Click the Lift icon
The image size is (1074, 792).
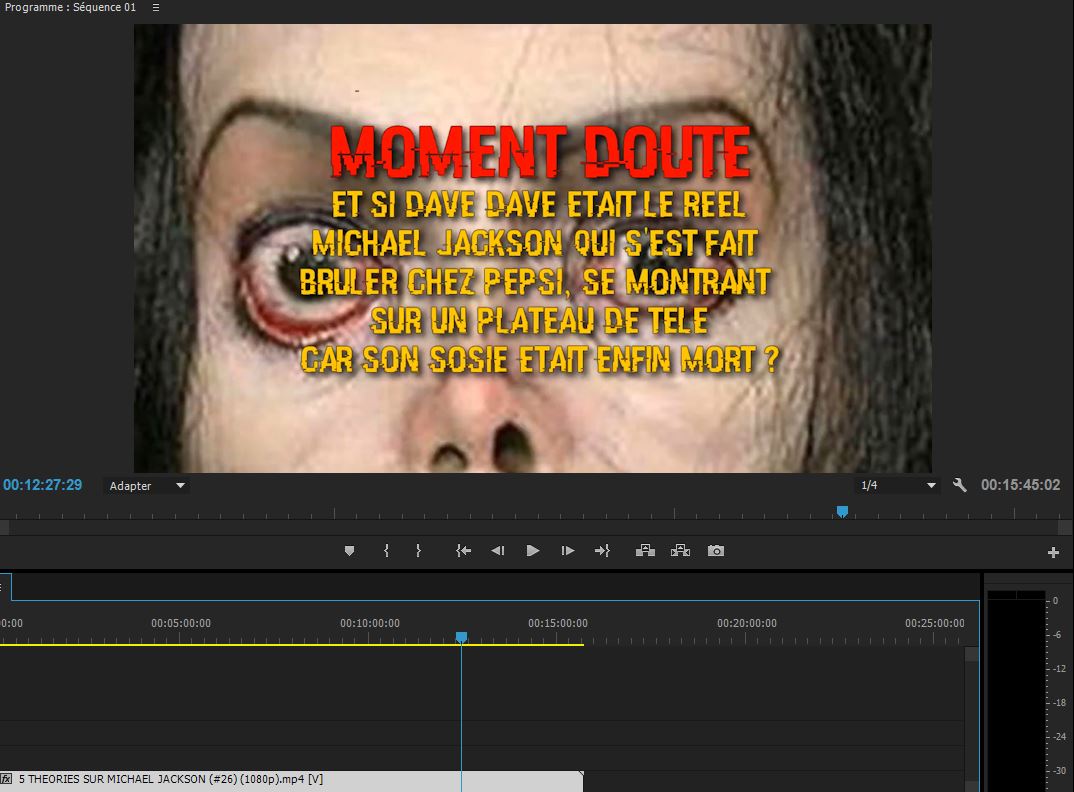[645, 551]
